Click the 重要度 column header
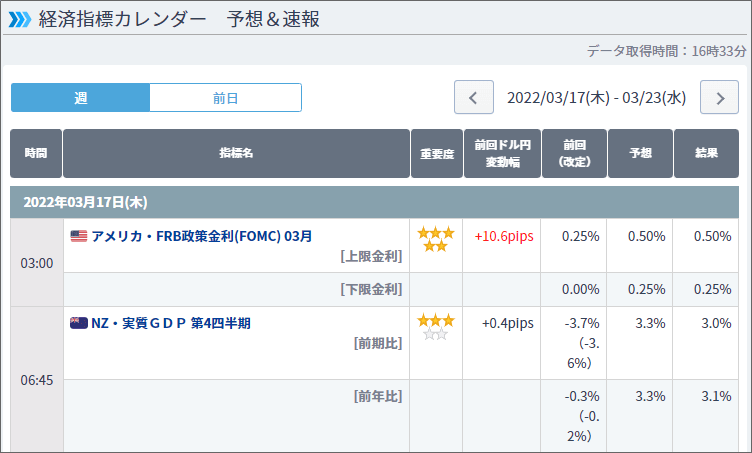752x453 pixels. [436, 154]
